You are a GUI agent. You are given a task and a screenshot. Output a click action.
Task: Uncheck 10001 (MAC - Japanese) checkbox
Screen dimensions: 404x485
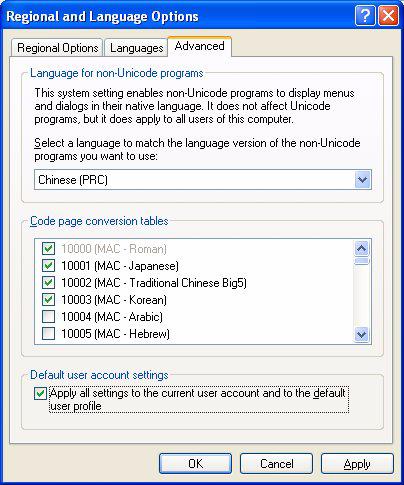(x=49, y=266)
